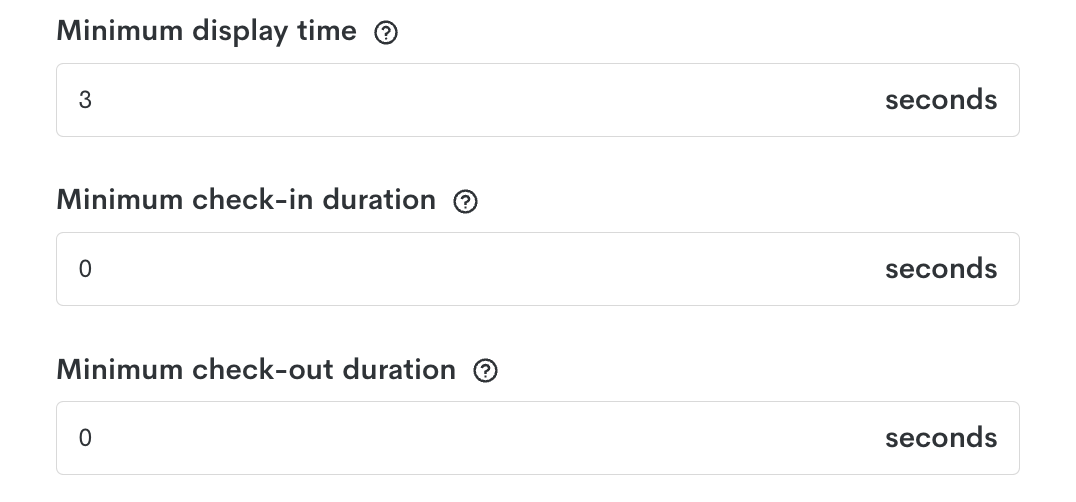1076x502 pixels.
Task: Click the value 3 in display time field
Action: point(85,100)
